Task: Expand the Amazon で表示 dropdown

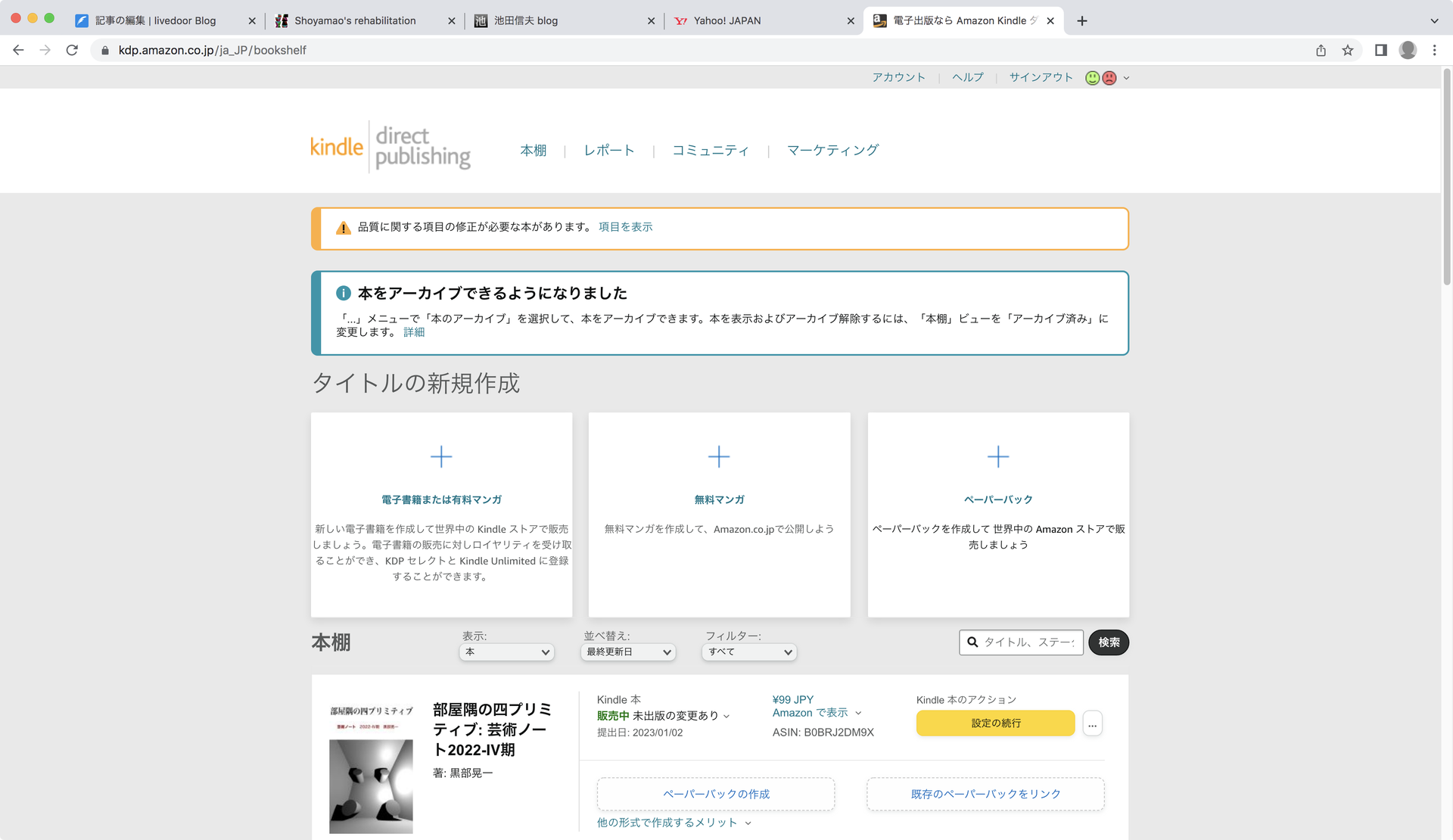Action: (x=858, y=713)
